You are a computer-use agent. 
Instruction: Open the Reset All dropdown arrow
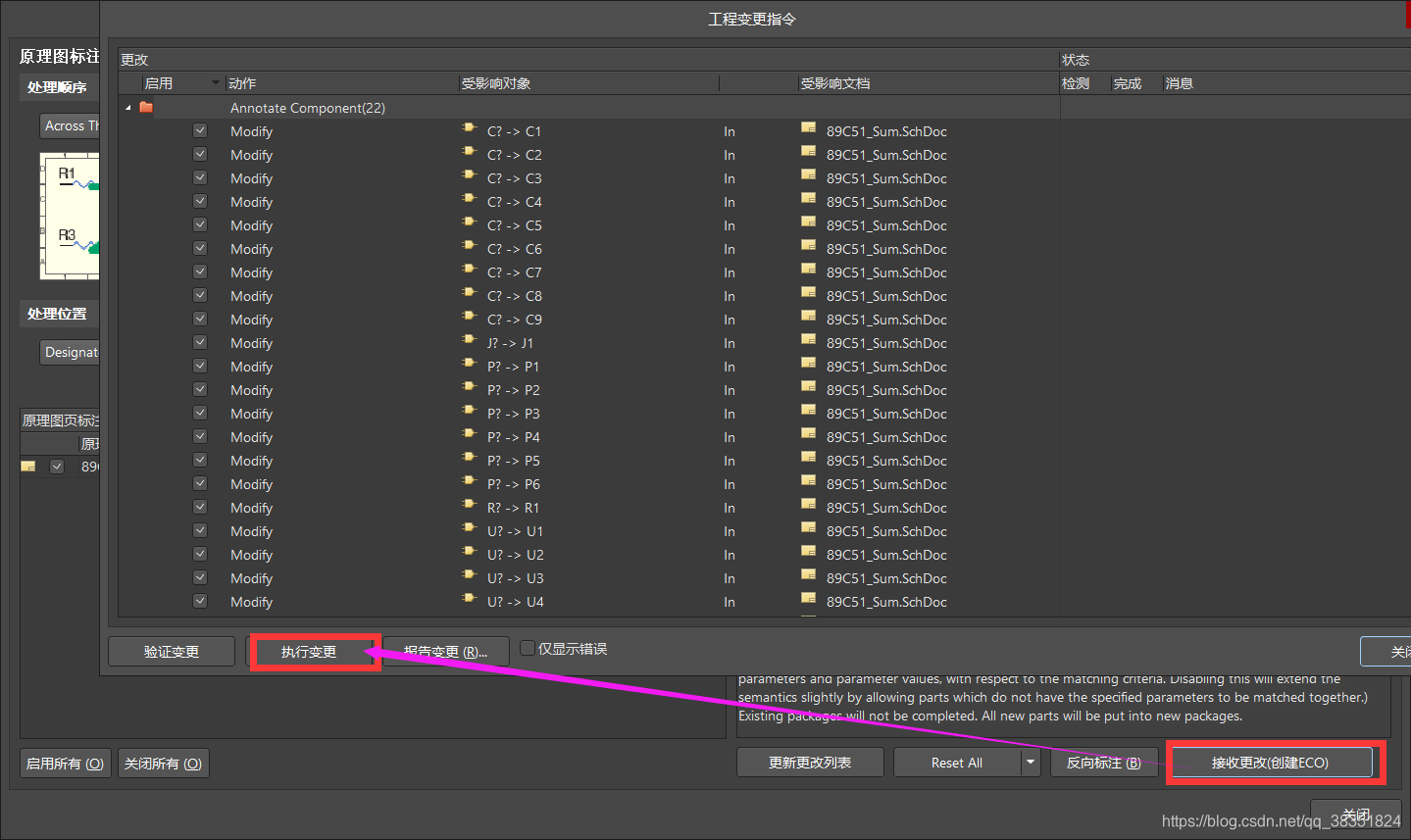(x=1031, y=762)
